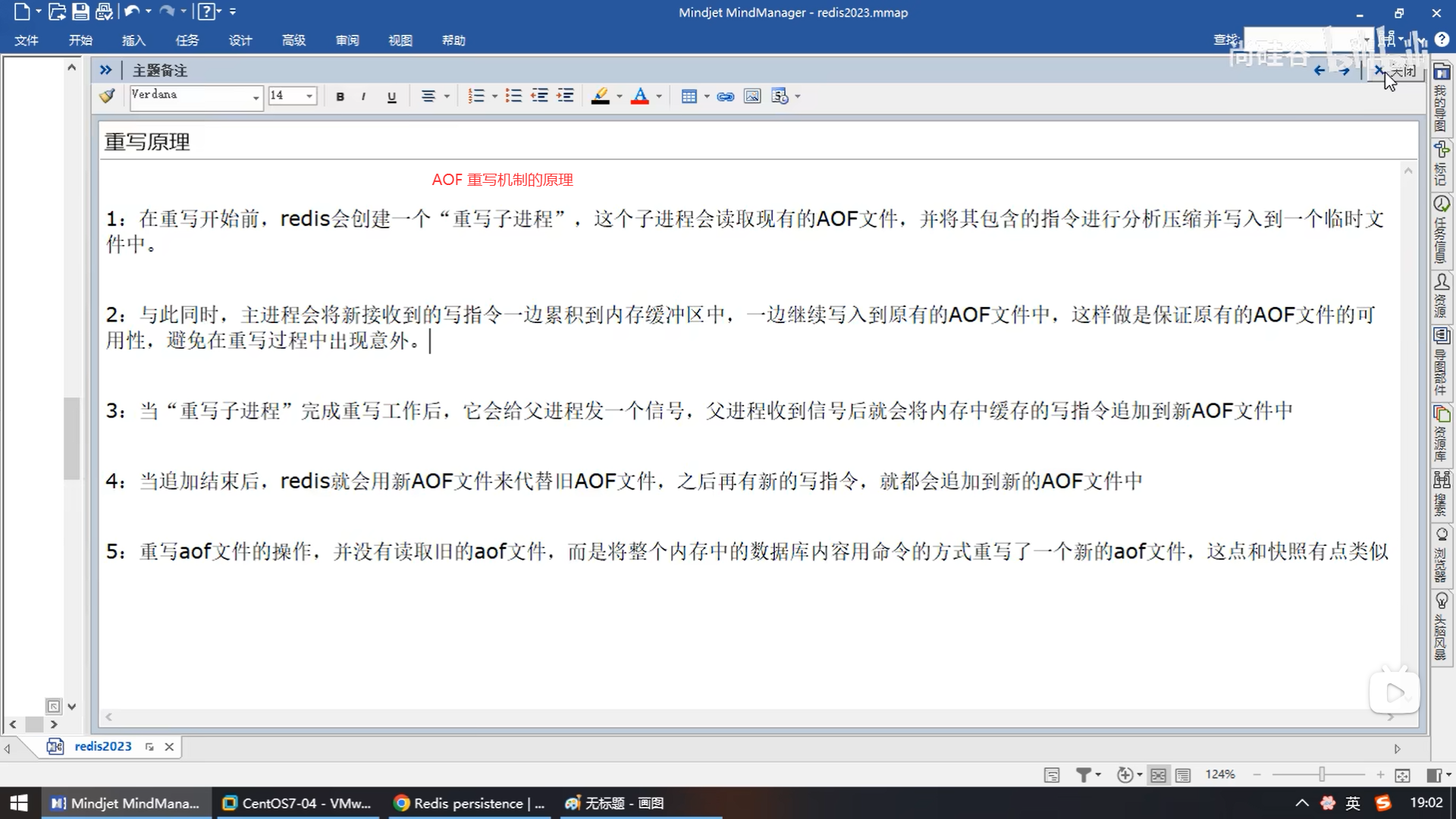Open Redis persistence Chrome taskbar window

click(x=470, y=803)
